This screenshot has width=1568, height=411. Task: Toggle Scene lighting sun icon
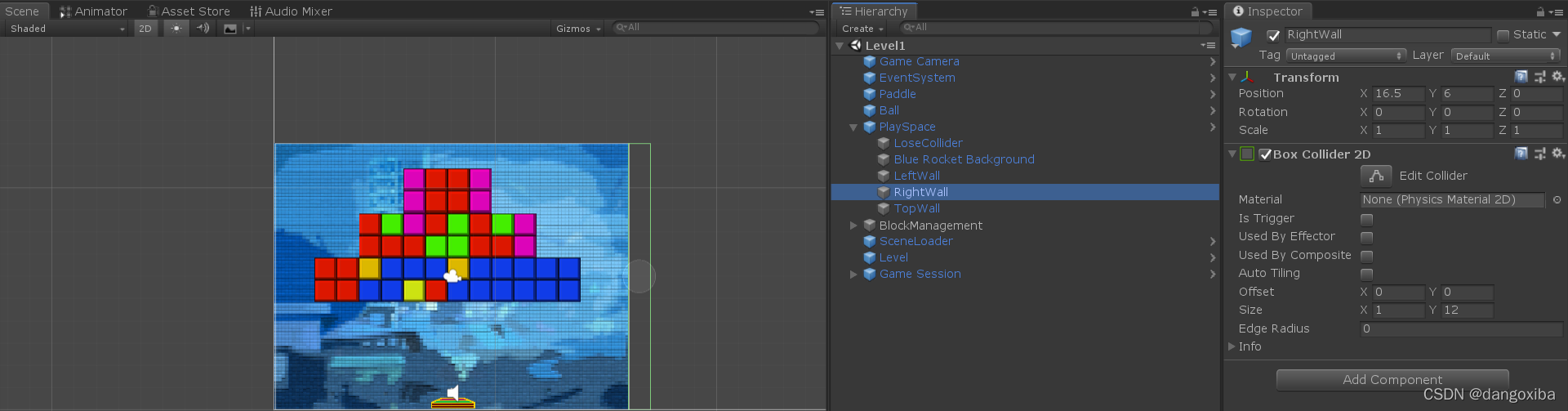pos(176,29)
